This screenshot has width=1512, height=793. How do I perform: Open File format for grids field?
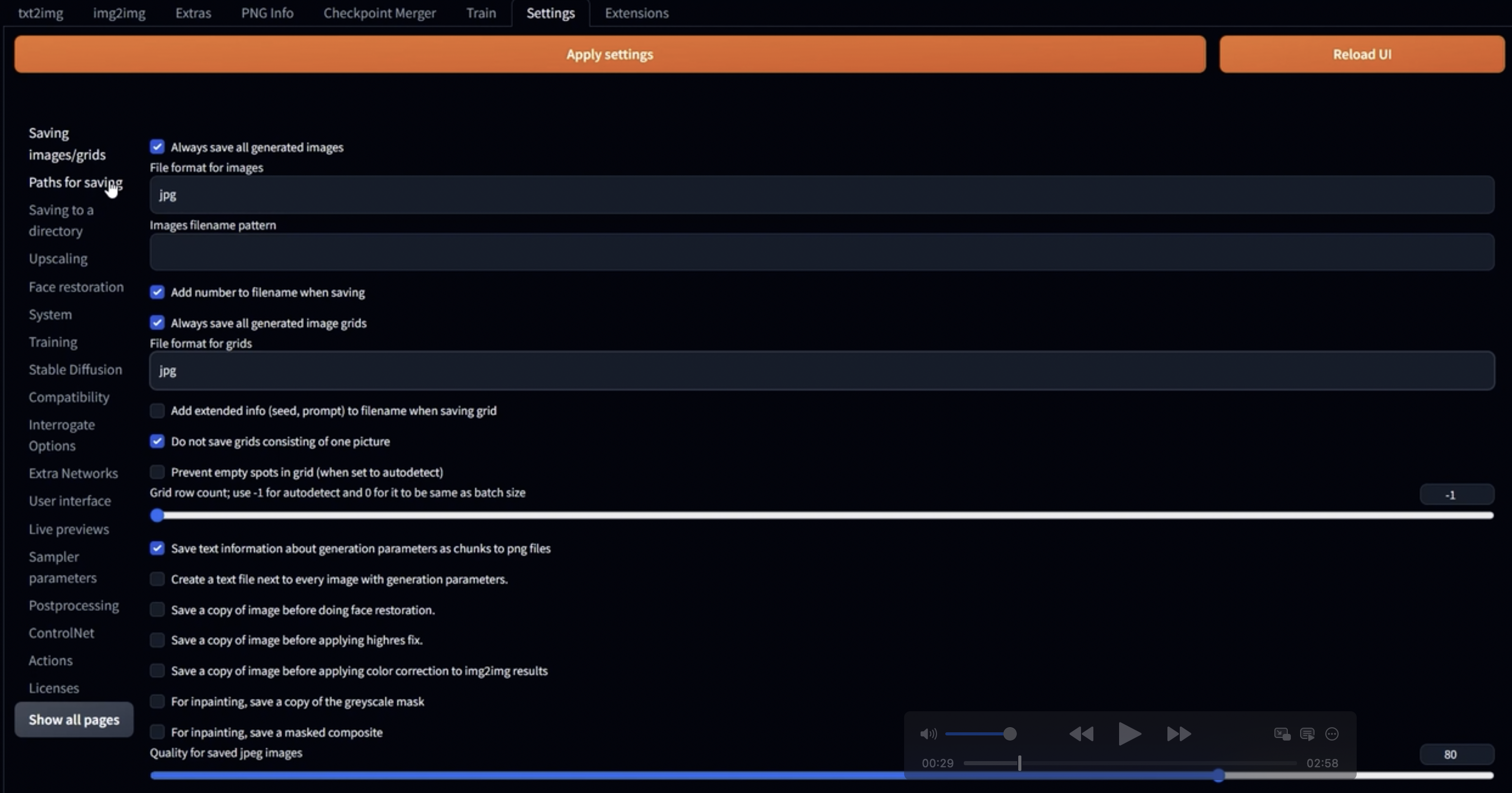[822, 370]
